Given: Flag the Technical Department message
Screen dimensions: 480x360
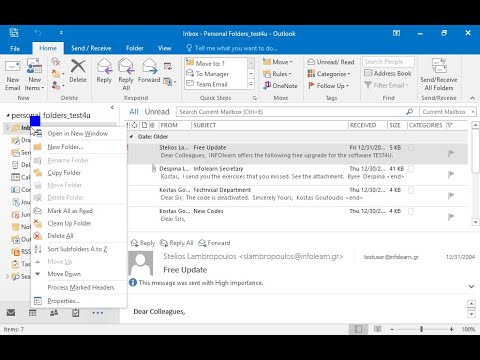Looking at the screenshot, I should tap(451, 195).
